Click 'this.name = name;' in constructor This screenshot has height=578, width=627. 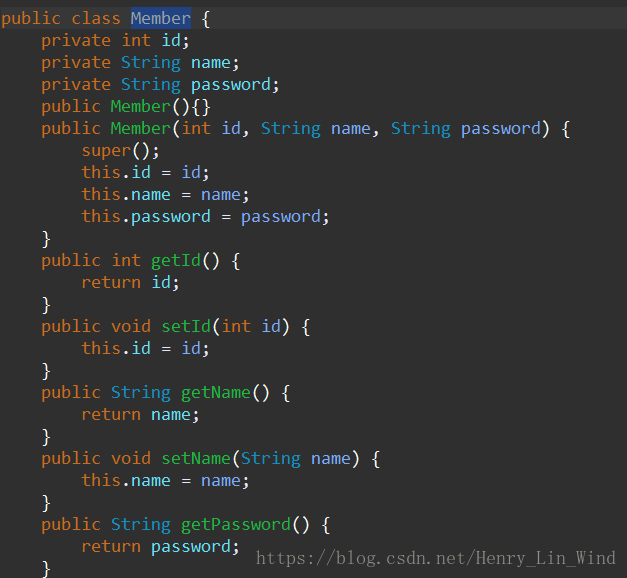166,195
